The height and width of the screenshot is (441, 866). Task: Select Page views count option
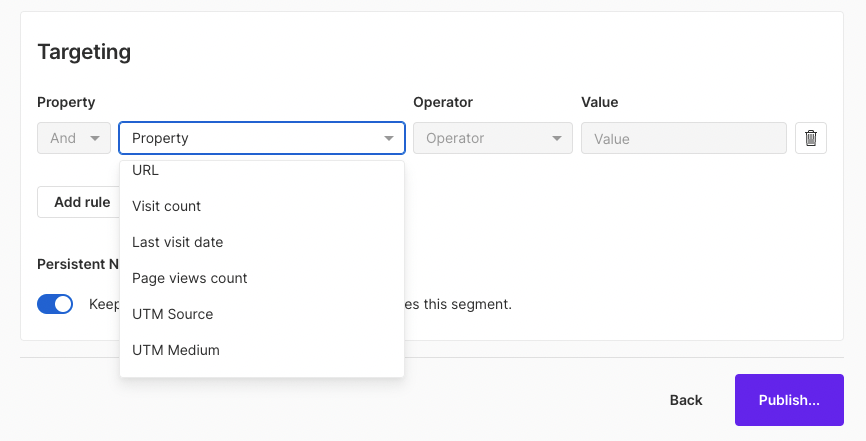262,278
